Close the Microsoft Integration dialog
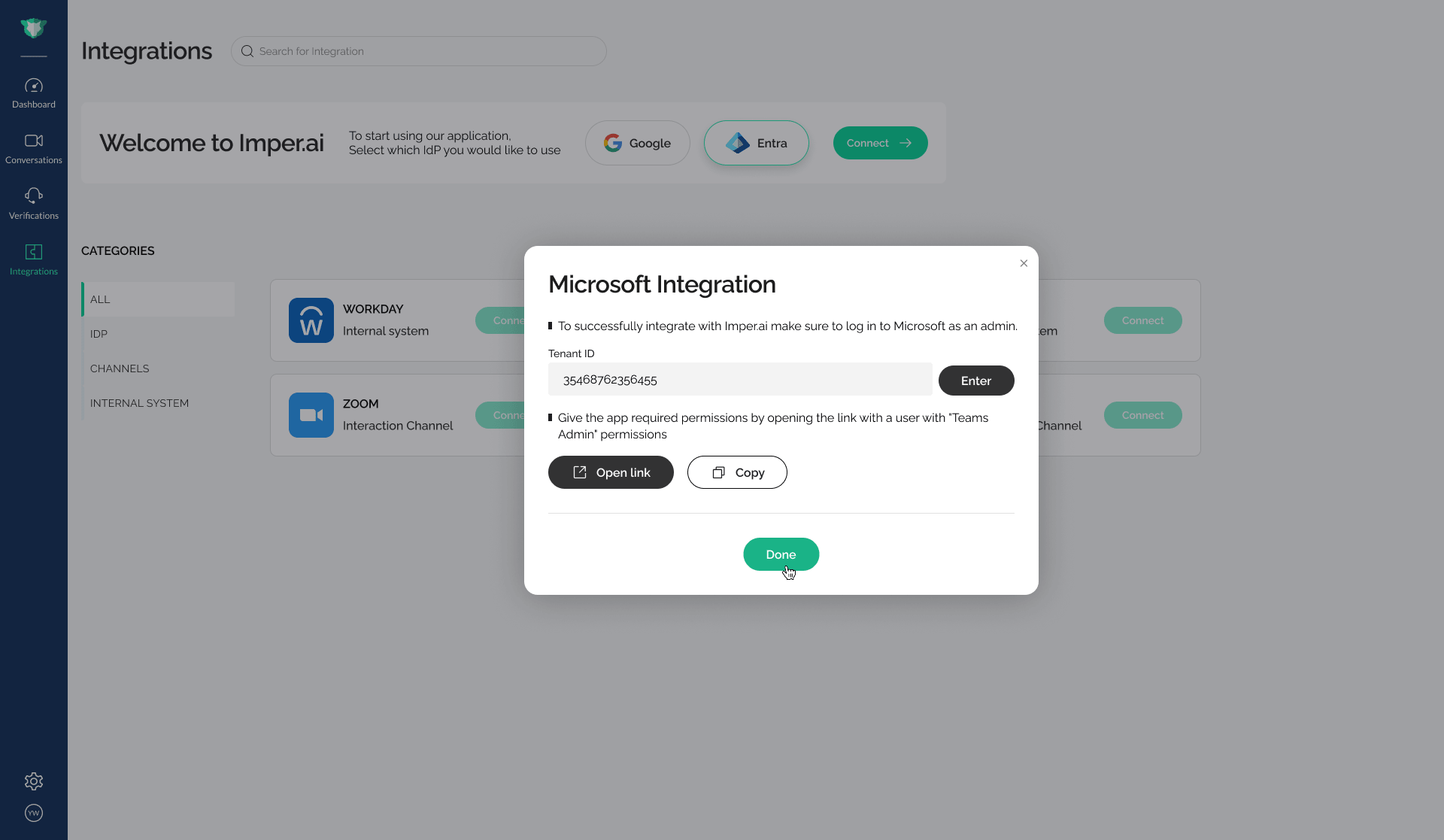 (1023, 263)
